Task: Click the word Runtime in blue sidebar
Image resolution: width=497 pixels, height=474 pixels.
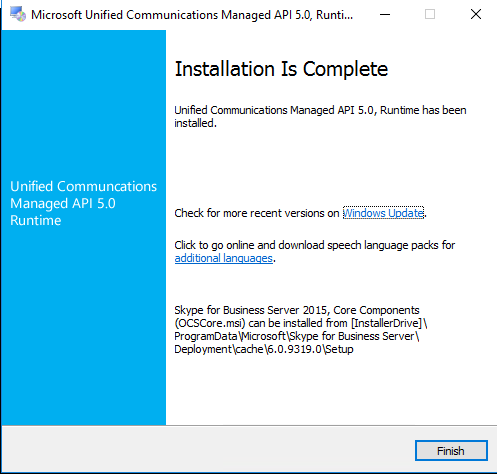Action: (x=36, y=220)
